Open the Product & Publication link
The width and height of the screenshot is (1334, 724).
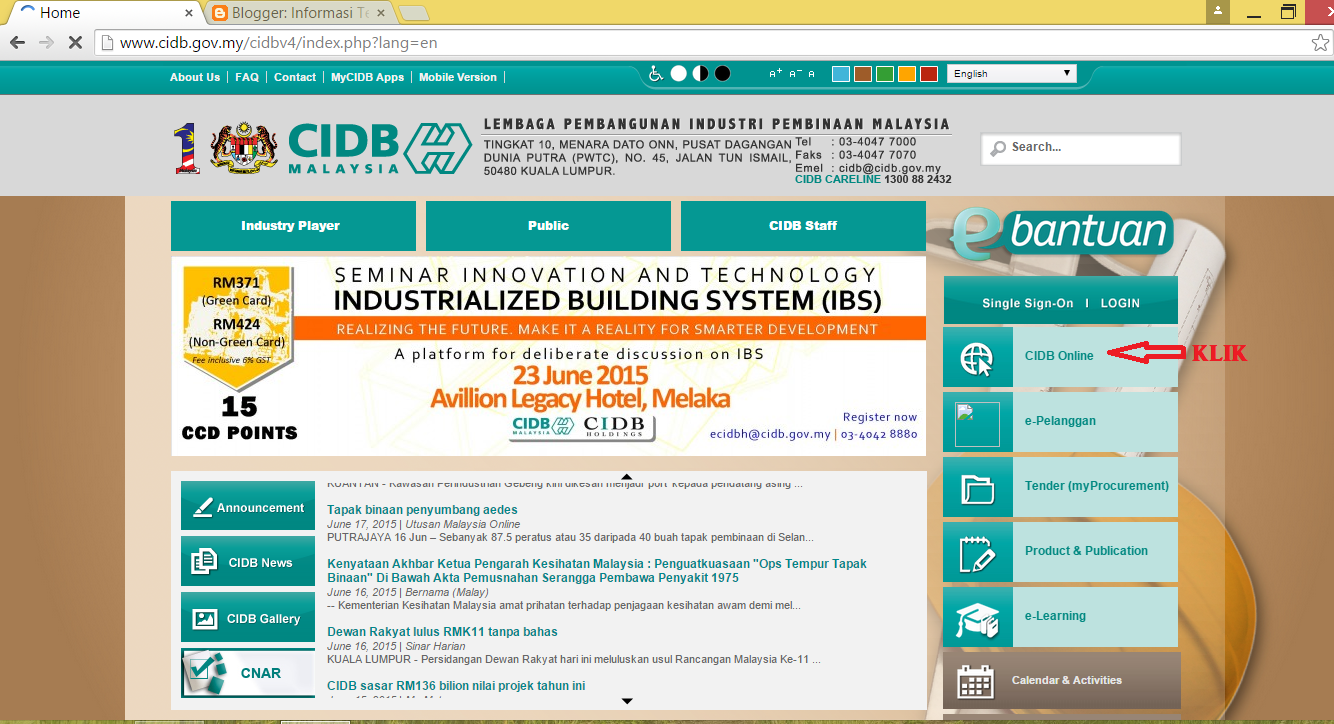1086,551
